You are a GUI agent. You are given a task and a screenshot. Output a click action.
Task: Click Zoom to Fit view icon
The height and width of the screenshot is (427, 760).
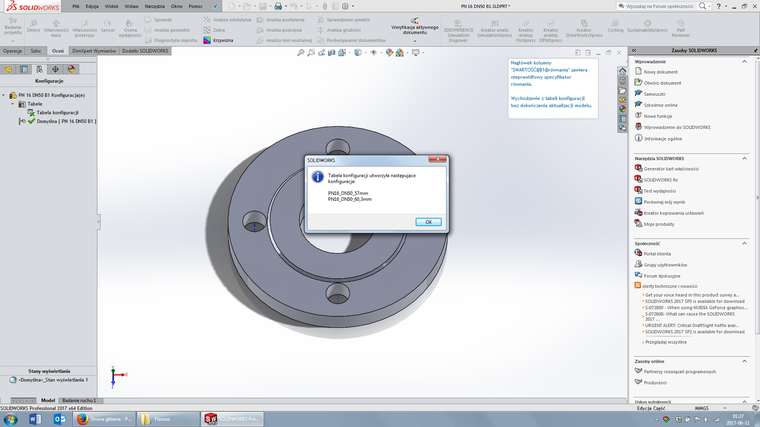(x=301, y=52)
